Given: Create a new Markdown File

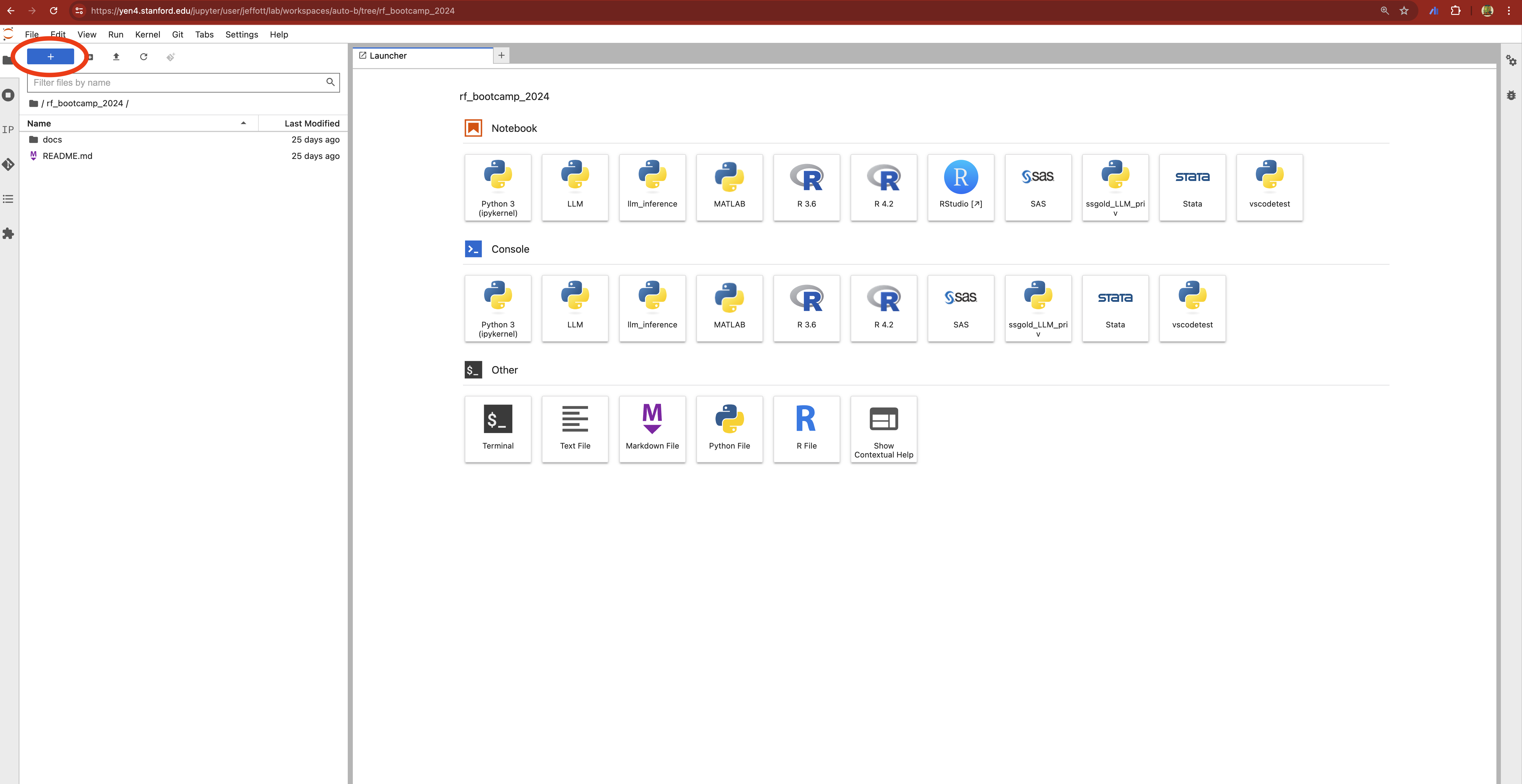Looking at the screenshot, I should click(x=652, y=429).
